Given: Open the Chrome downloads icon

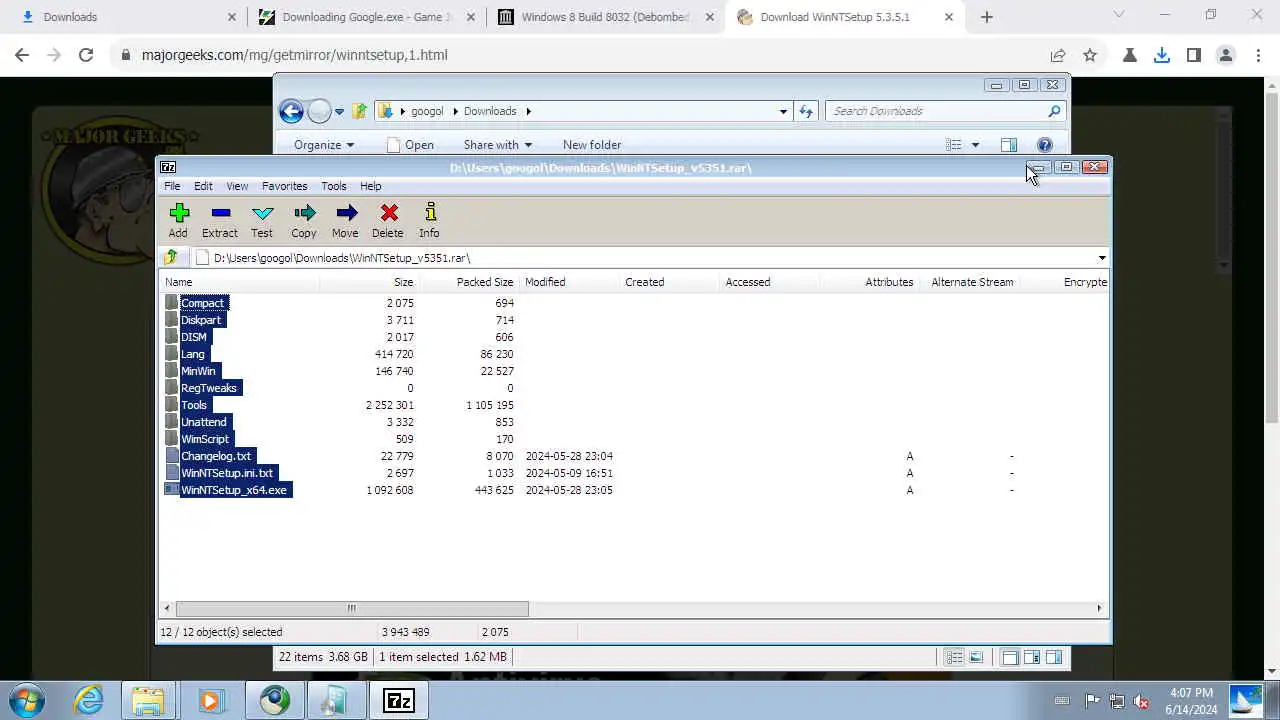Looking at the screenshot, I should point(1162,55).
